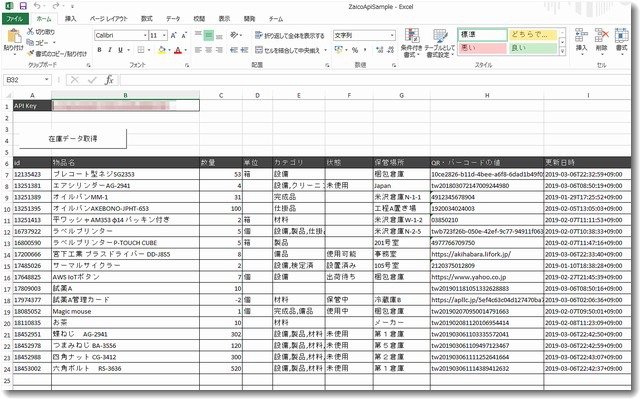Viewport: 640px width, 399px height.
Task: Open the Calibri font name dropdown
Action: coord(121,35)
